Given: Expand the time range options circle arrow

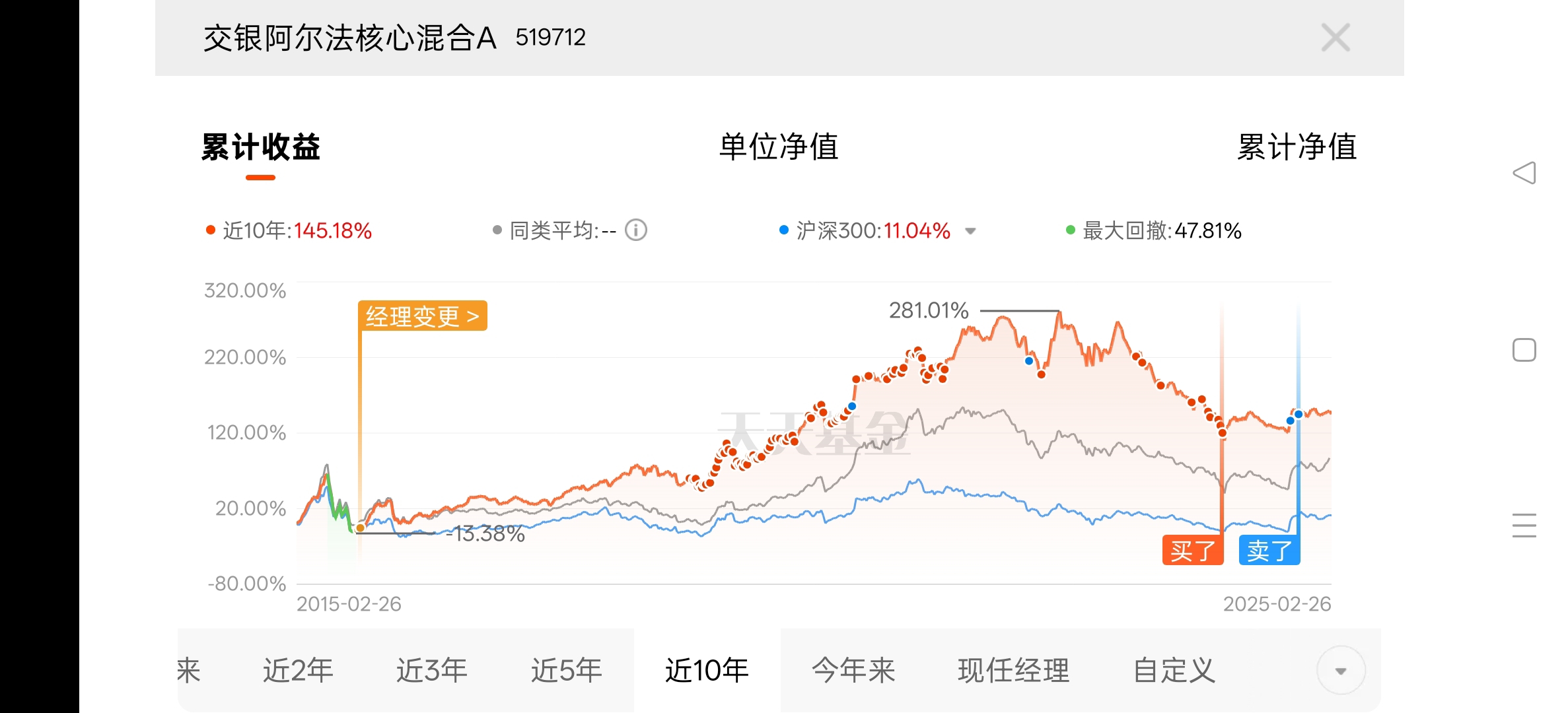Looking at the screenshot, I should coord(1341,671).
